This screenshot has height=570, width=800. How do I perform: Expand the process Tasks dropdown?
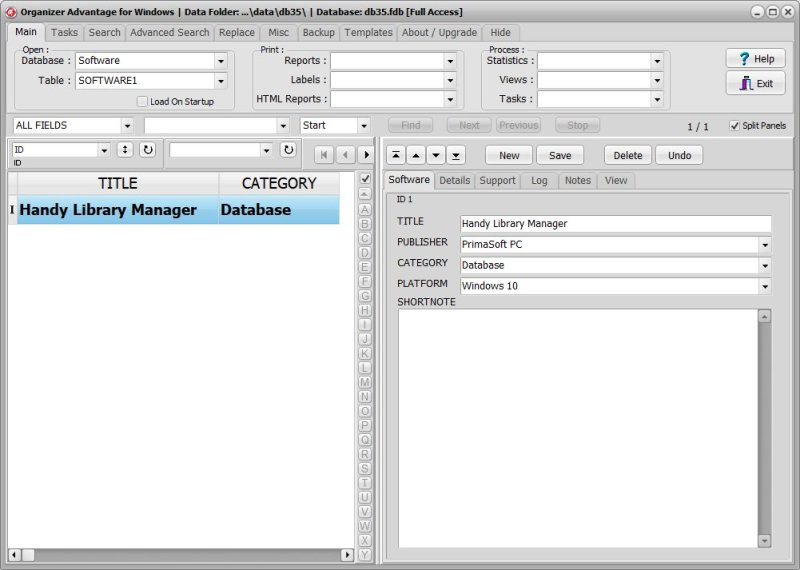[x=657, y=100]
